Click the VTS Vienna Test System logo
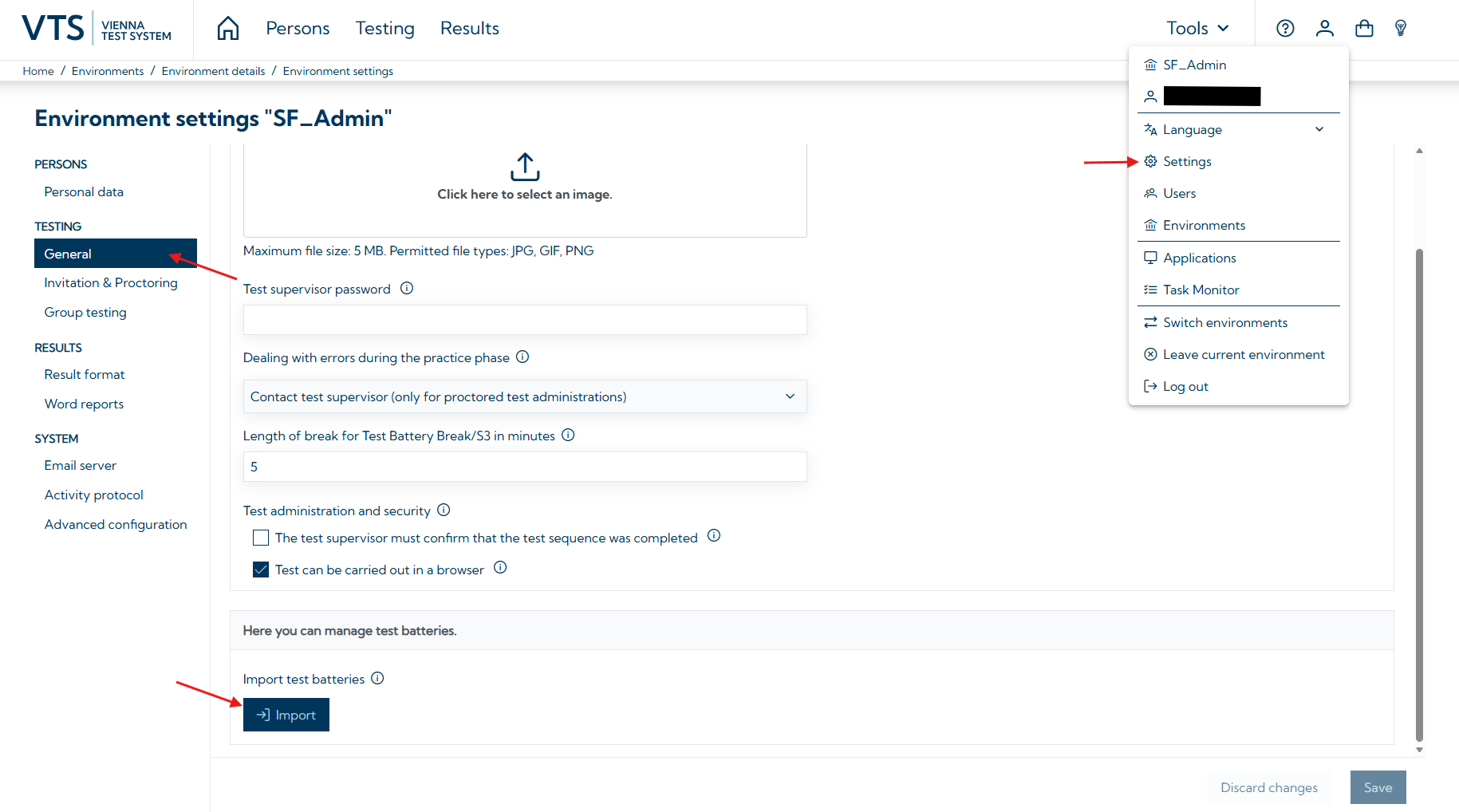The height and width of the screenshot is (812, 1459). click(97, 29)
